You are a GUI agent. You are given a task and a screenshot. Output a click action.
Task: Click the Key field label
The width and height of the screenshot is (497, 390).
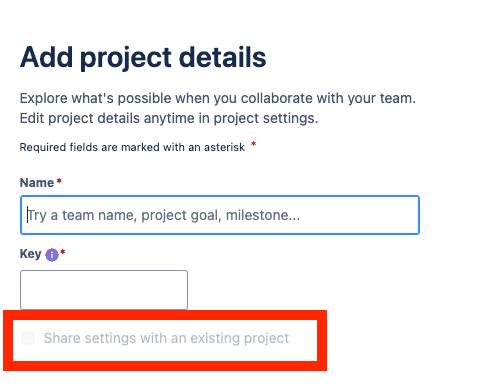tap(30, 254)
